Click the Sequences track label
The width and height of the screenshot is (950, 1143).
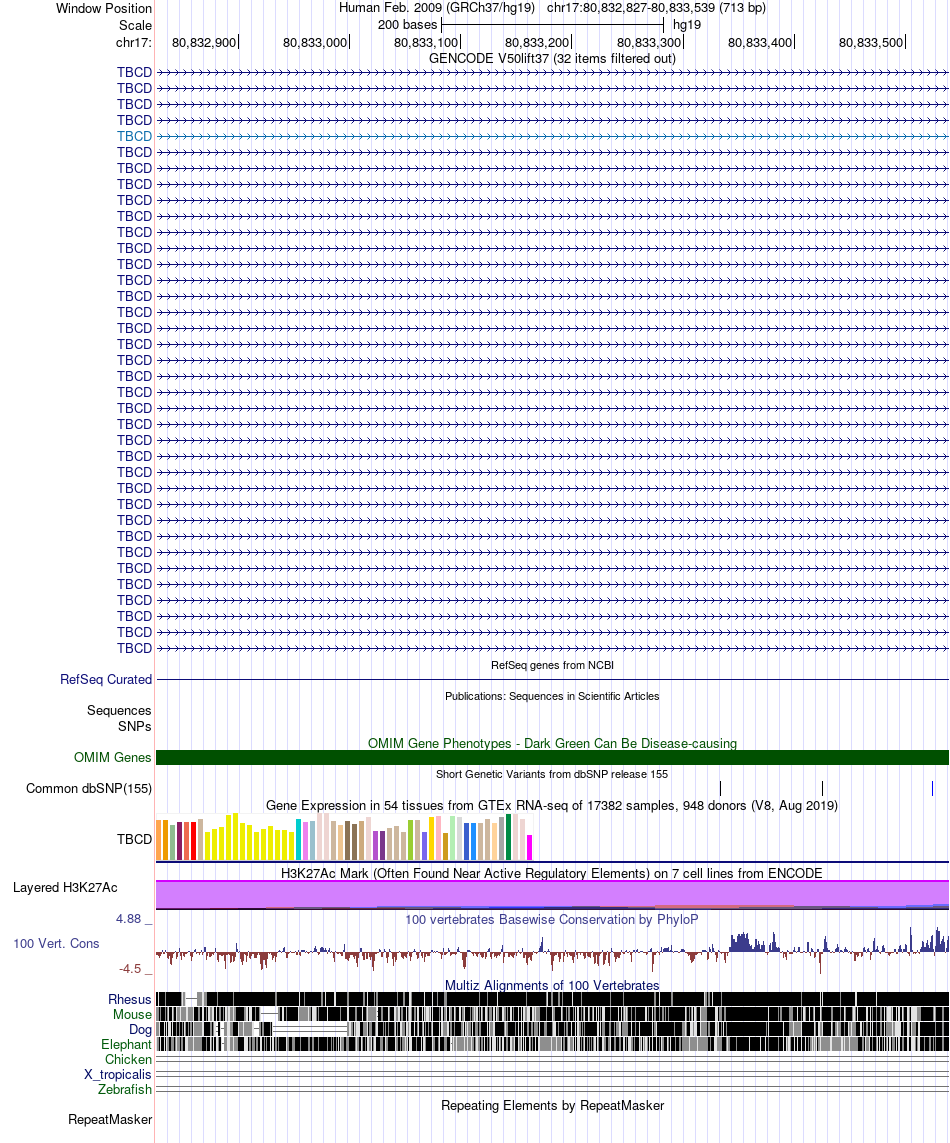(x=119, y=711)
